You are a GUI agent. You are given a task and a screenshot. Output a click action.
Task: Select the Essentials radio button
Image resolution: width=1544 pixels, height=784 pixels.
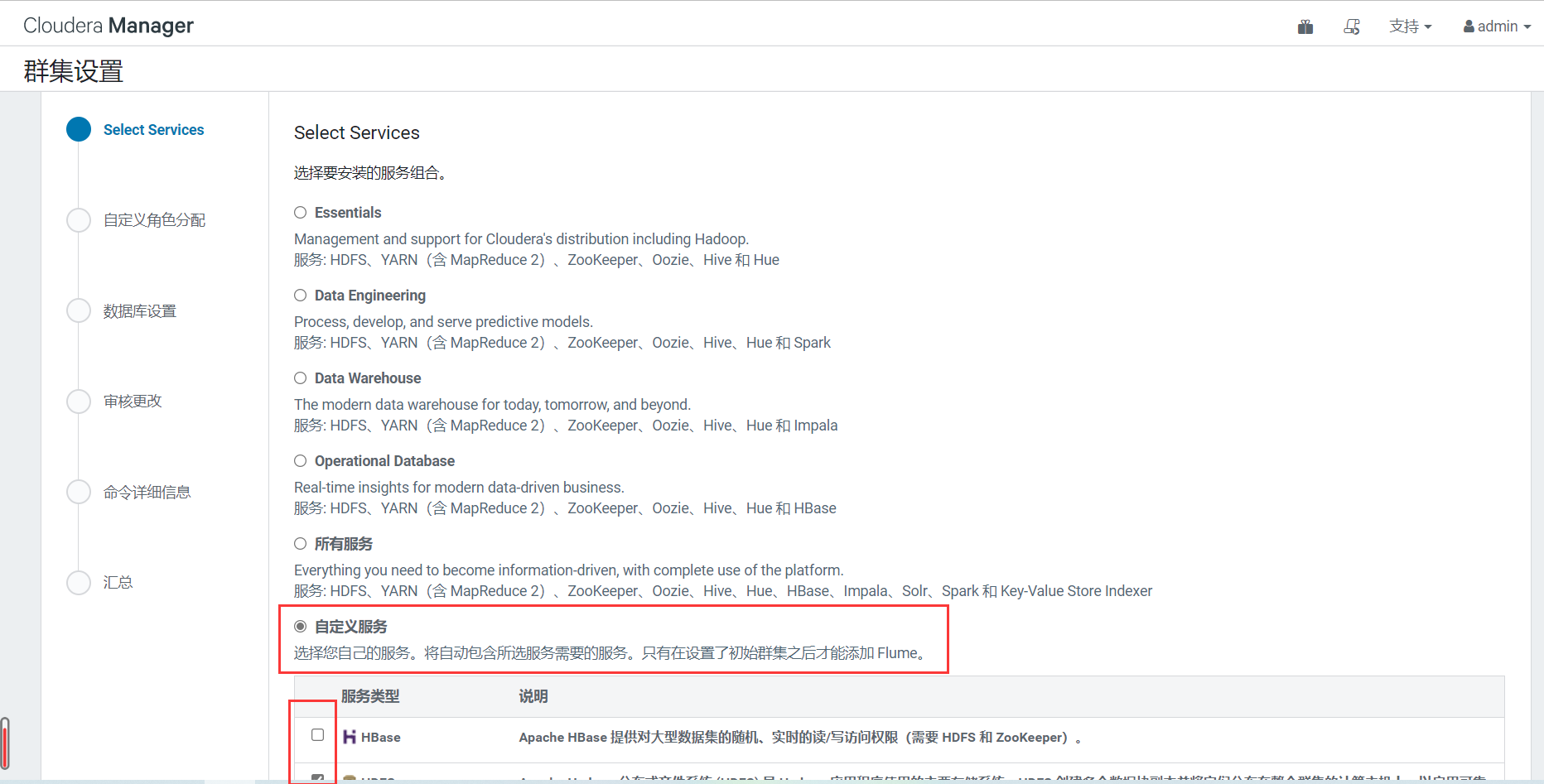tap(301, 213)
